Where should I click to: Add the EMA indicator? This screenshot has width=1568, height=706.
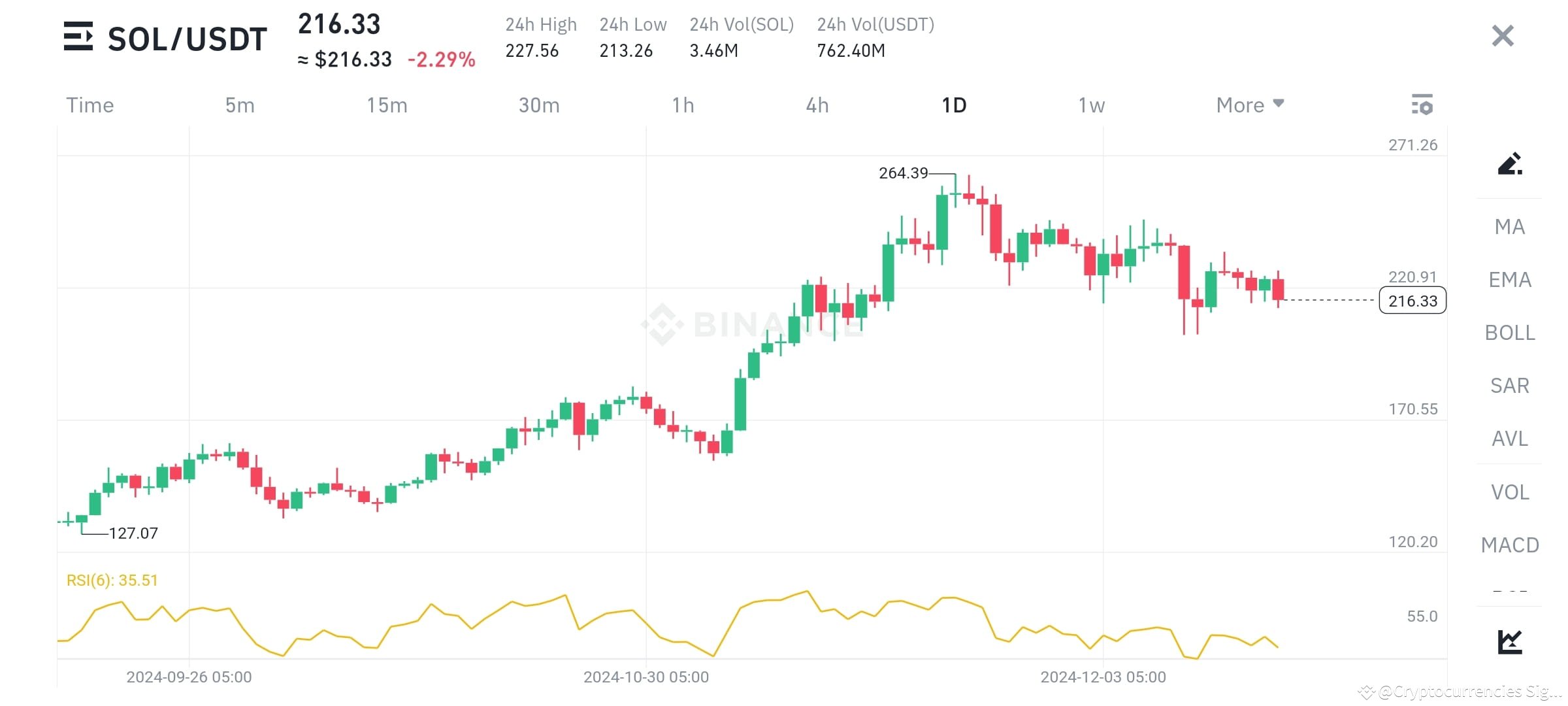tap(1510, 279)
